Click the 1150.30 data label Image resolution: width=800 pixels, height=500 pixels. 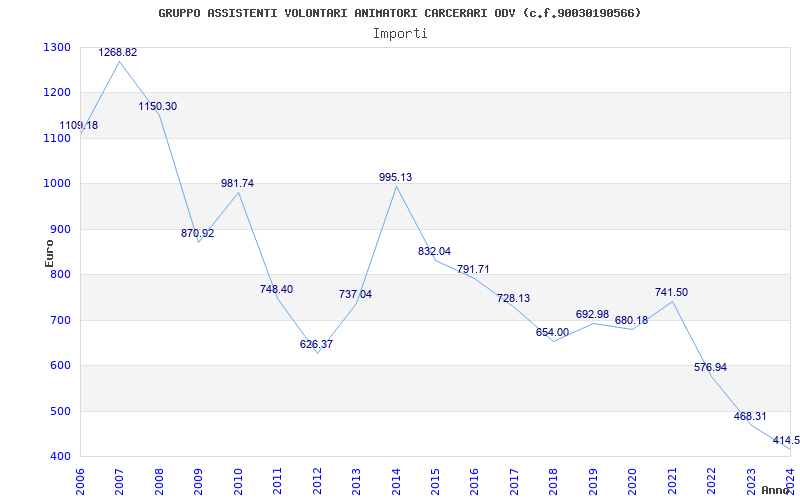pyautogui.click(x=158, y=107)
